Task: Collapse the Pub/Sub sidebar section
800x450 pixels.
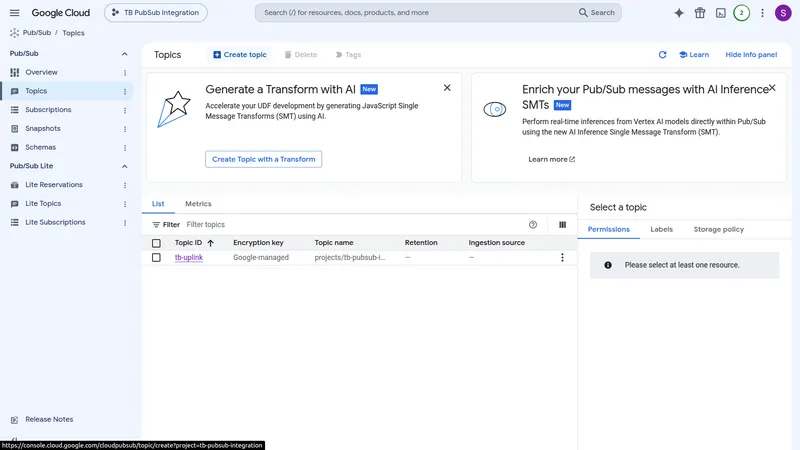Action: [x=124, y=54]
